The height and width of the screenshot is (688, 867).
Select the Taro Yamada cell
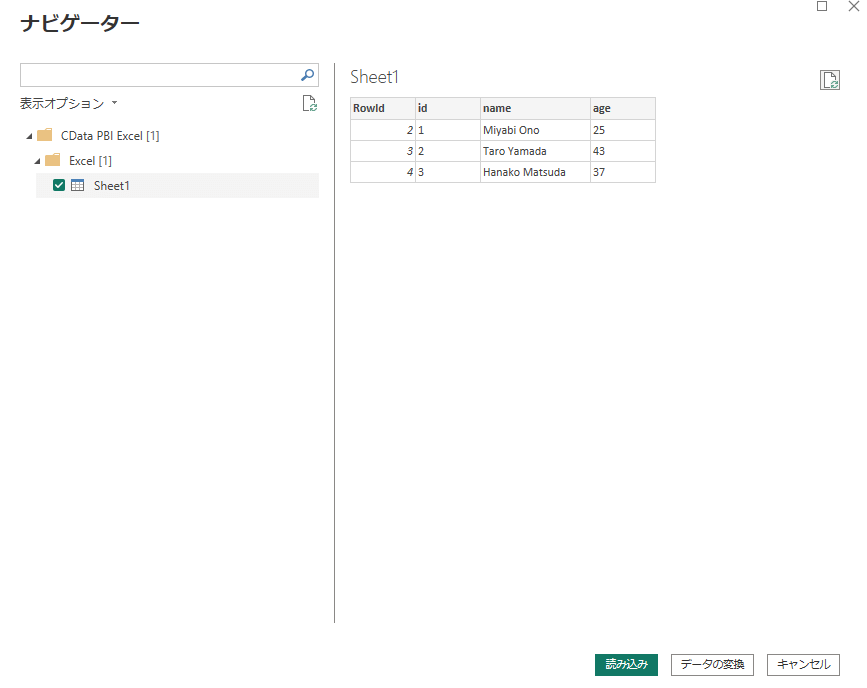pyautogui.click(x=534, y=151)
